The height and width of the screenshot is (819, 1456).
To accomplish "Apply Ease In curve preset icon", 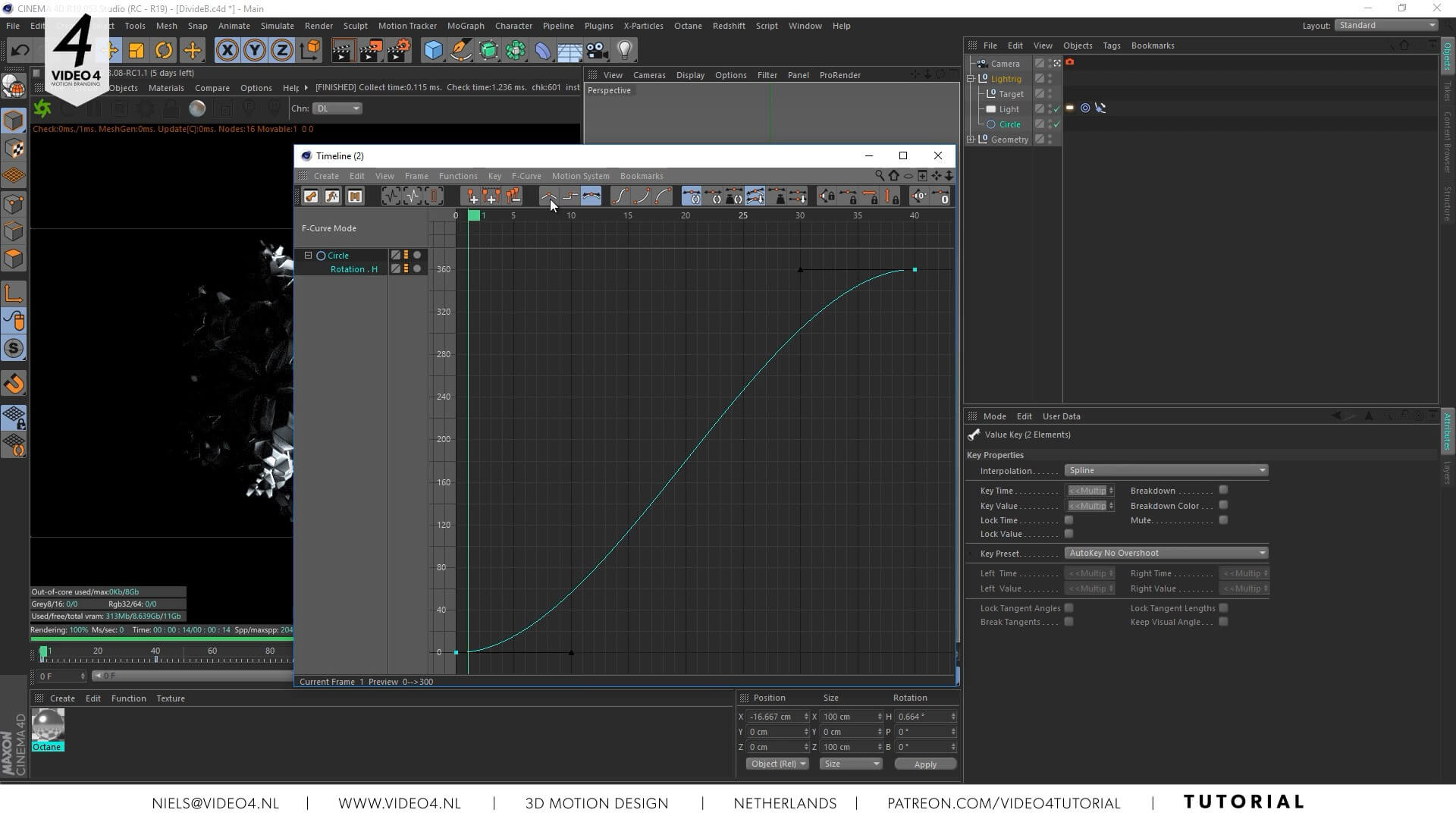I will click(x=642, y=196).
